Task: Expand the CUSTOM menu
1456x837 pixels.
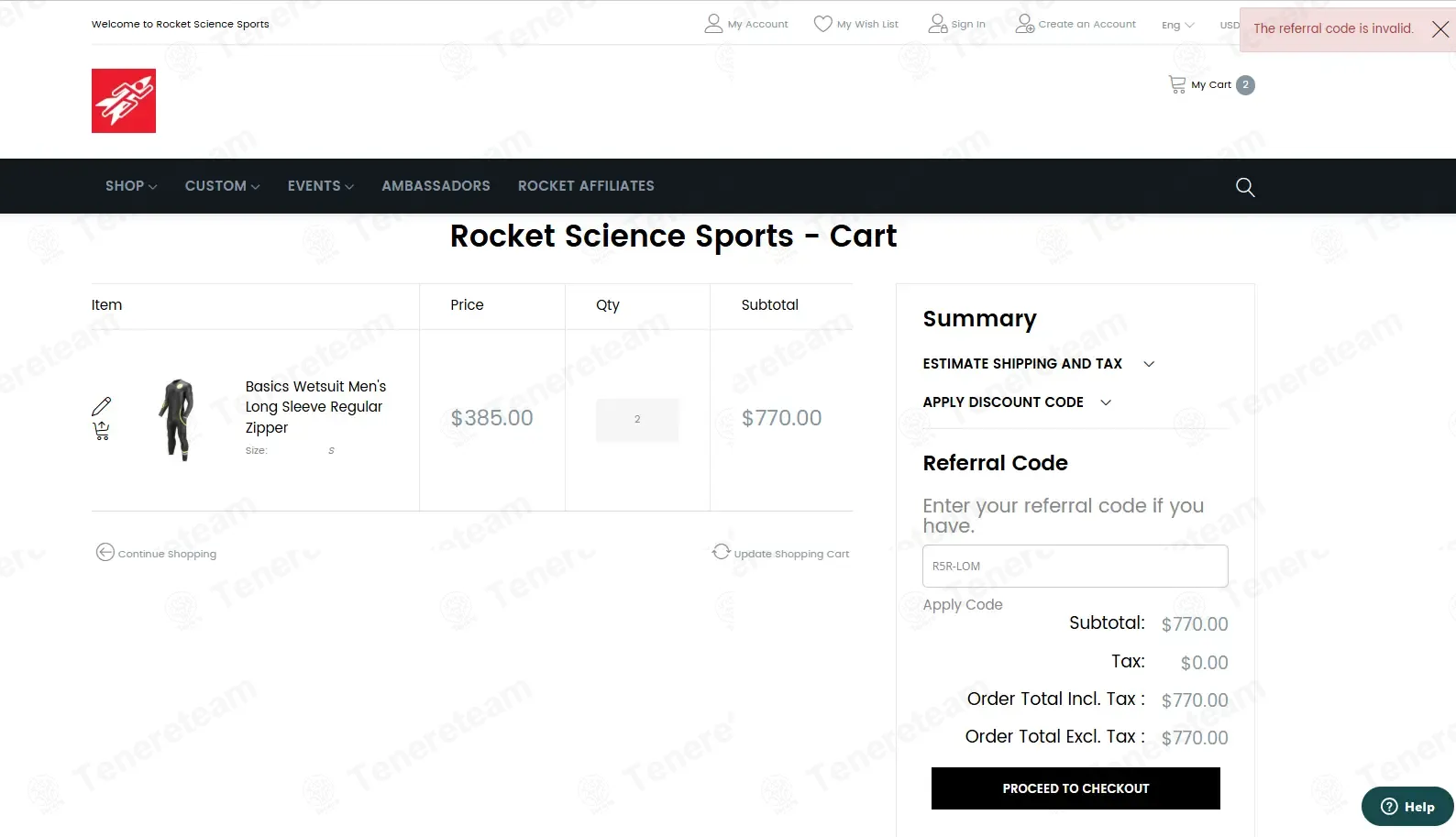Action: click(223, 186)
